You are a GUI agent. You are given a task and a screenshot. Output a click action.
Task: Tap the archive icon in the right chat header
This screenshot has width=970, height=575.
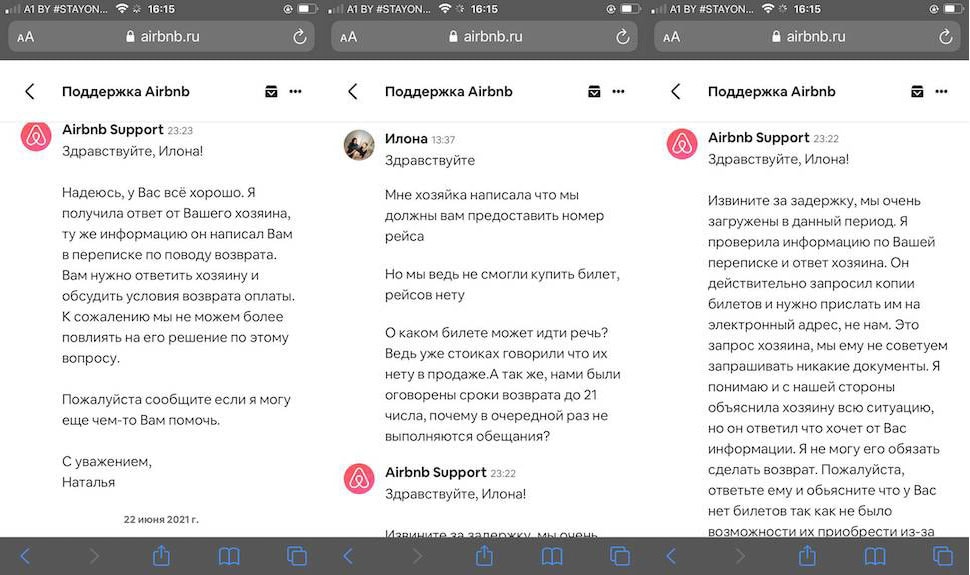click(917, 92)
